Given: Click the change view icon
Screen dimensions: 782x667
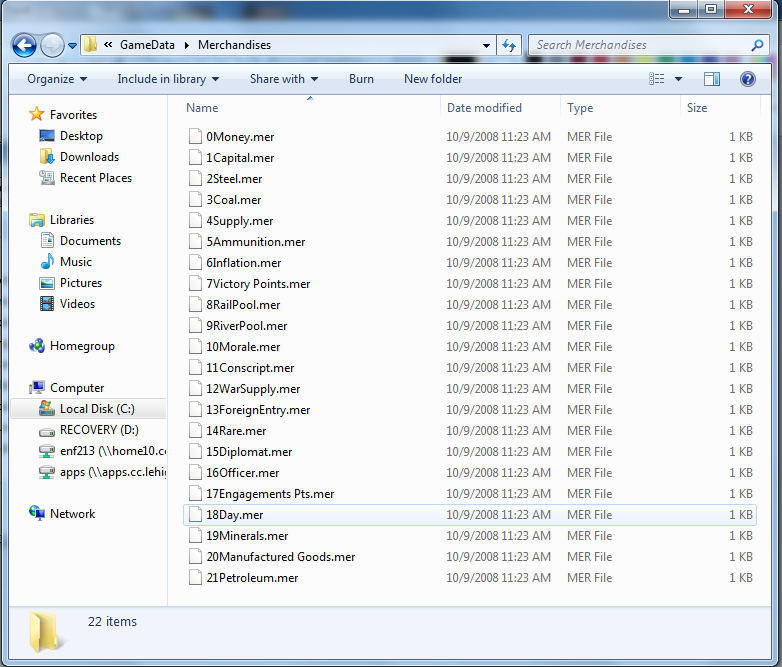Looking at the screenshot, I should click(657, 79).
